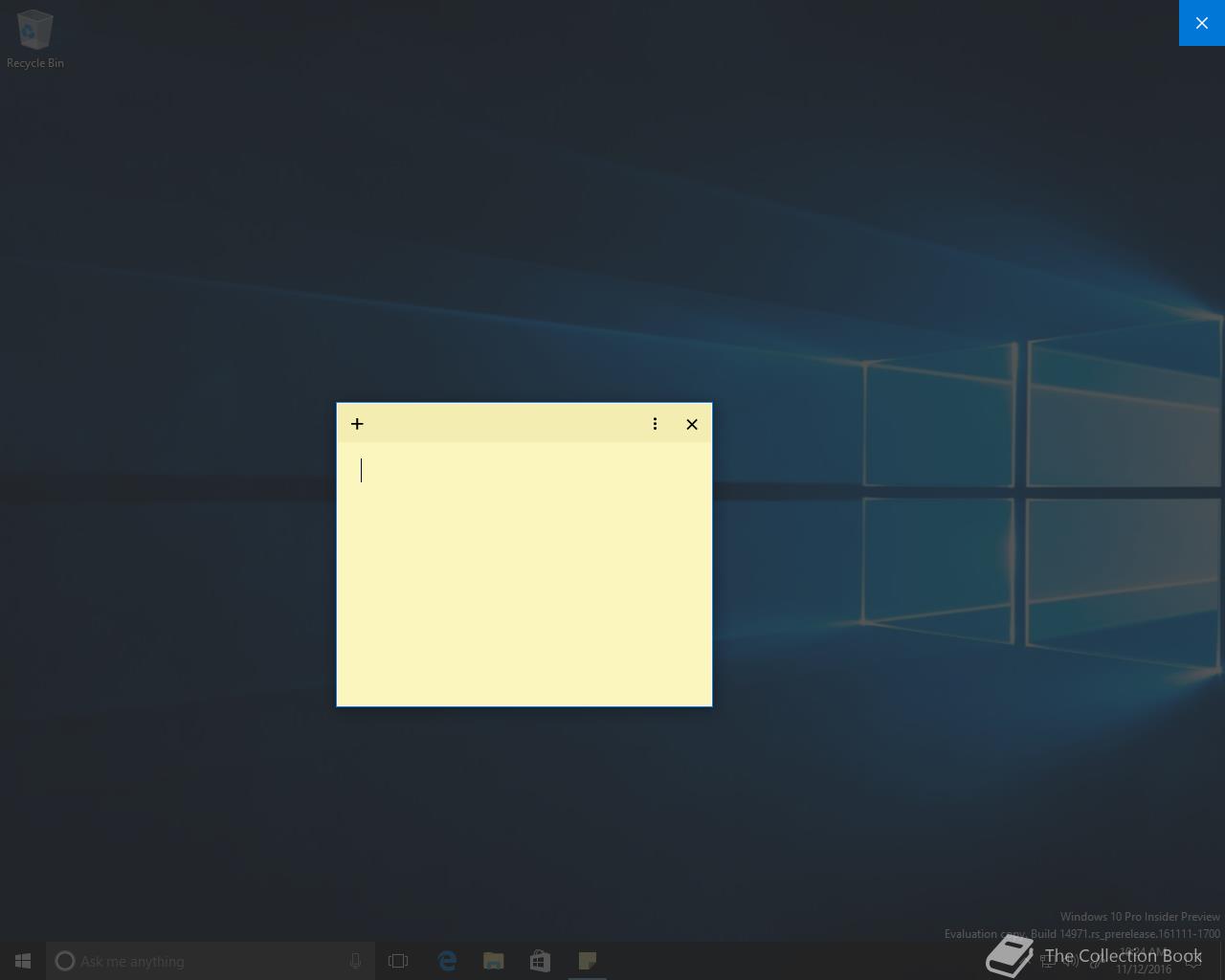Delete the sticky note with X icon
This screenshot has width=1225, height=980.
pos(692,424)
